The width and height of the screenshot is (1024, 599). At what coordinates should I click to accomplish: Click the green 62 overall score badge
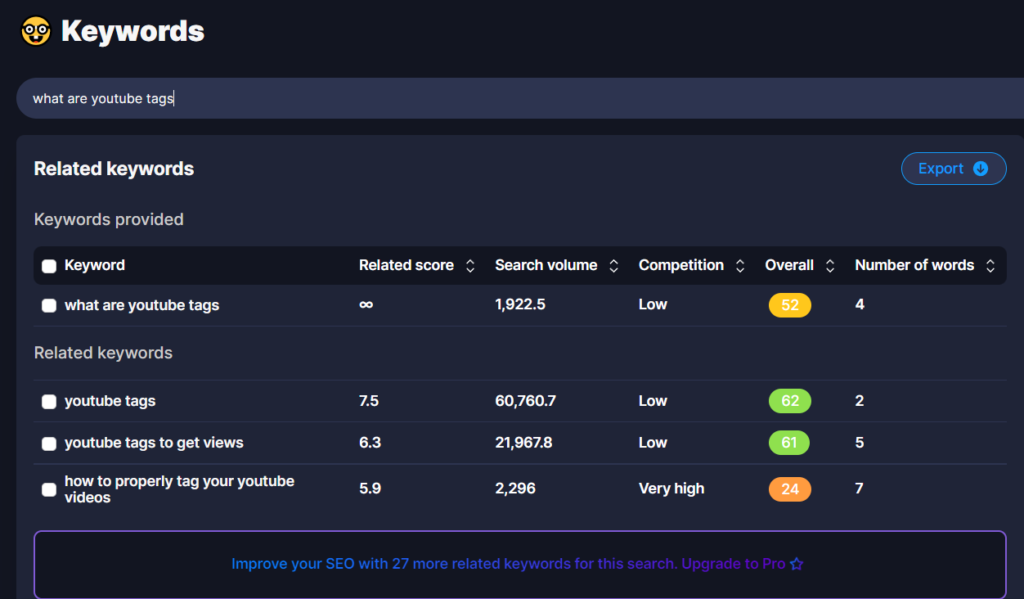tap(789, 401)
